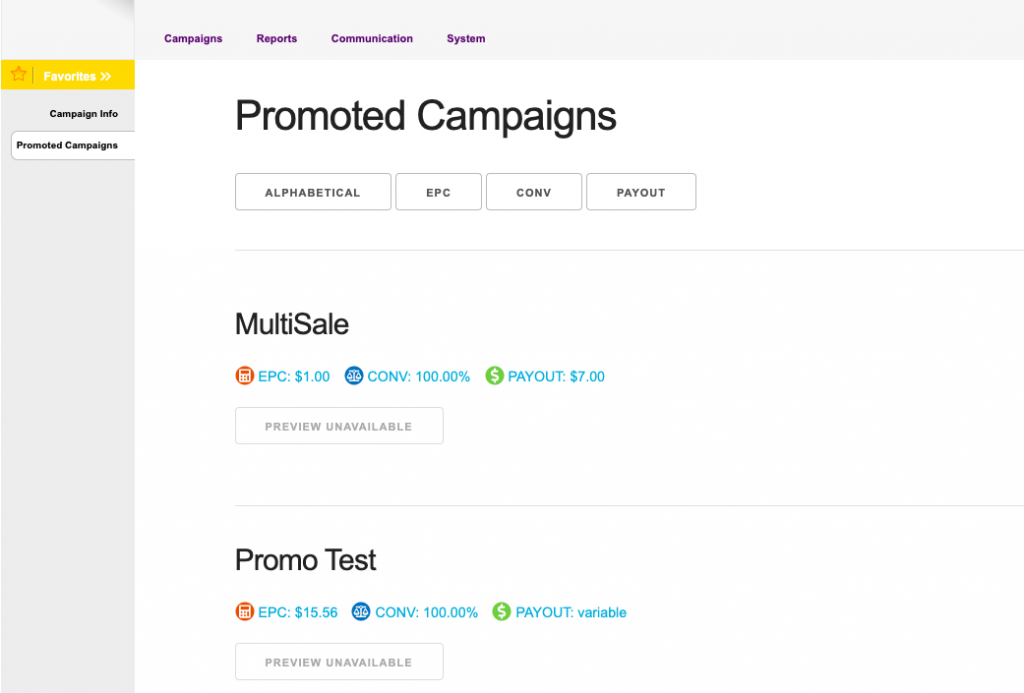Sort campaigns by CONV button
Image resolution: width=1024 pixels, height=693 pixels.
[534, 192]
